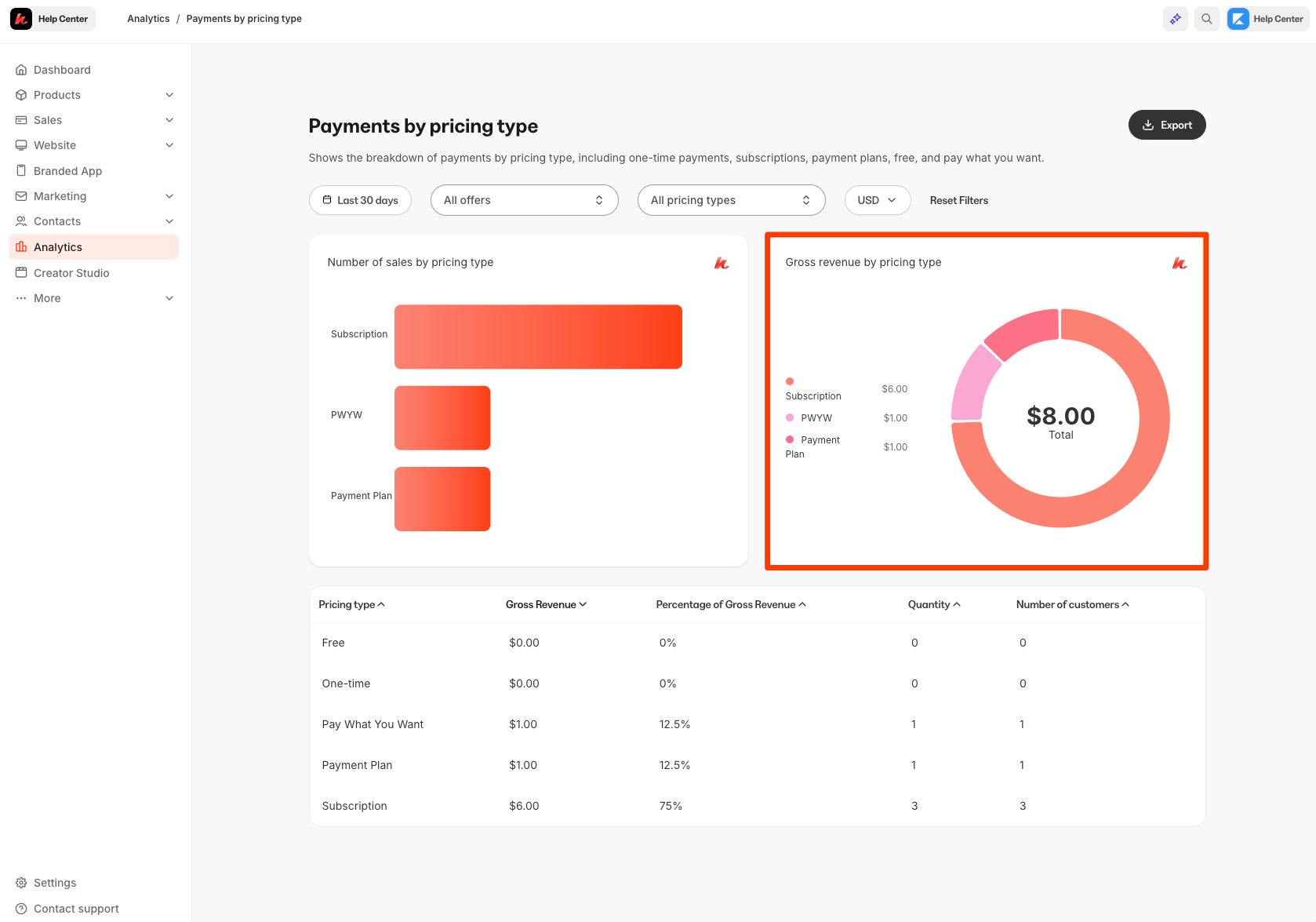This screenshot has height=922, width=1316.
Task: Click the Export button
Action: pyautogui.click(x=1166, y=124)
